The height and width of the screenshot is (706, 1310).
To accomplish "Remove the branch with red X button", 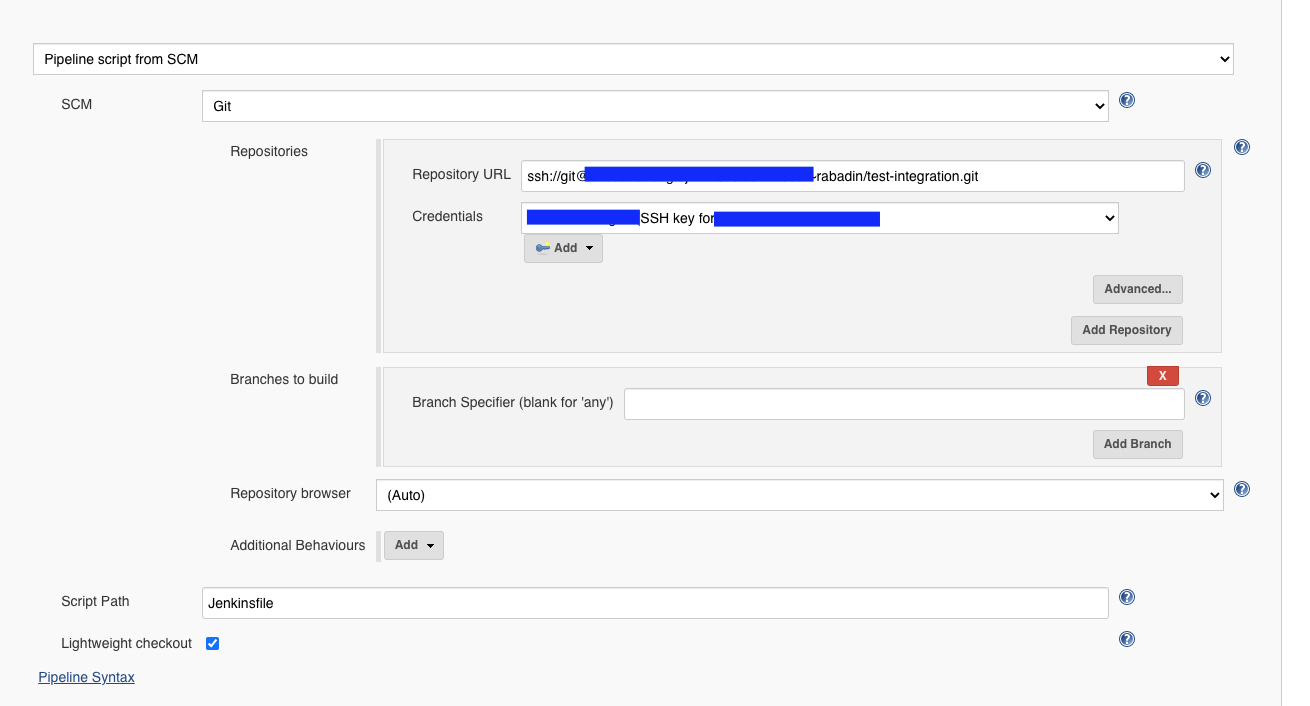I will [x=1162, y=375].
